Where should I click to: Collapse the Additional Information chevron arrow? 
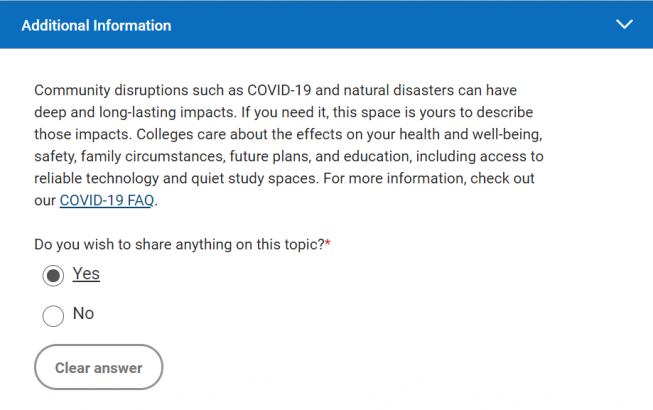tap(625, 25)
